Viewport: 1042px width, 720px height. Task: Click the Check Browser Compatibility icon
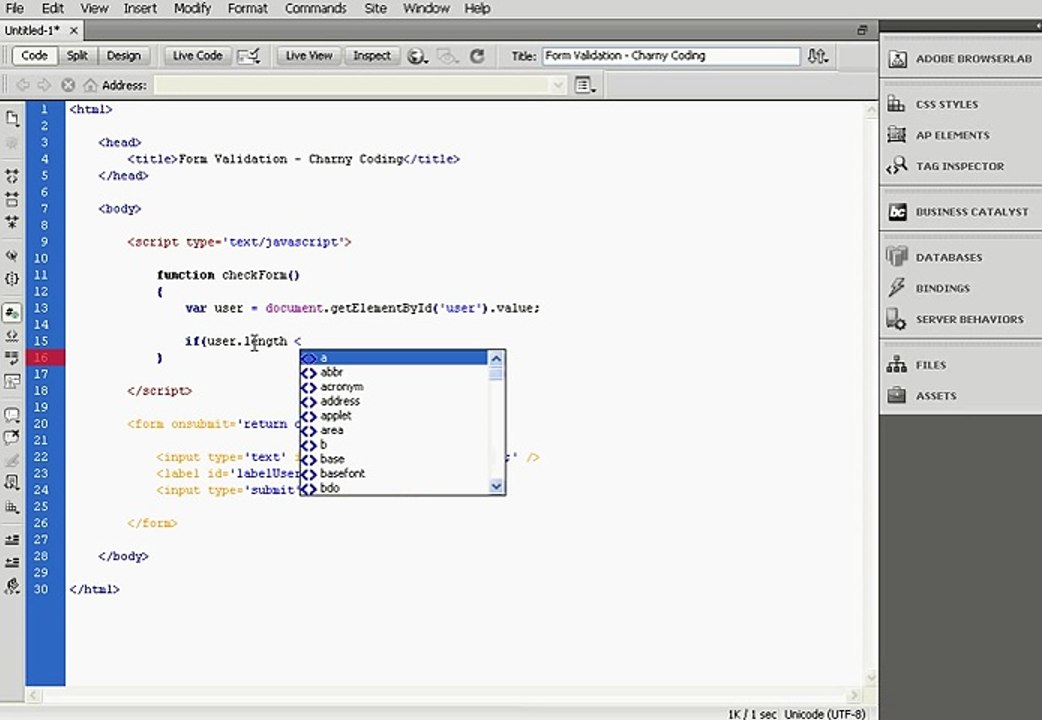point(249,57)
